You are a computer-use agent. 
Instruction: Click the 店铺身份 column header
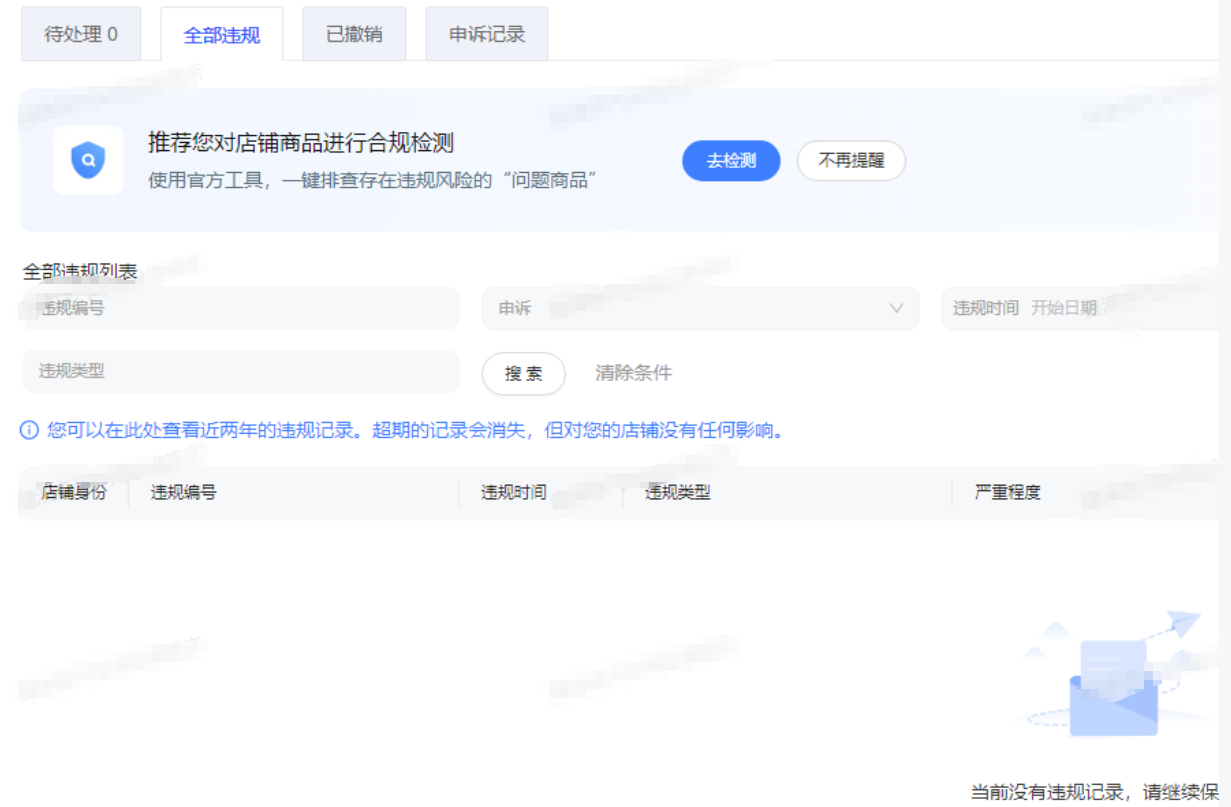point(73,492)
